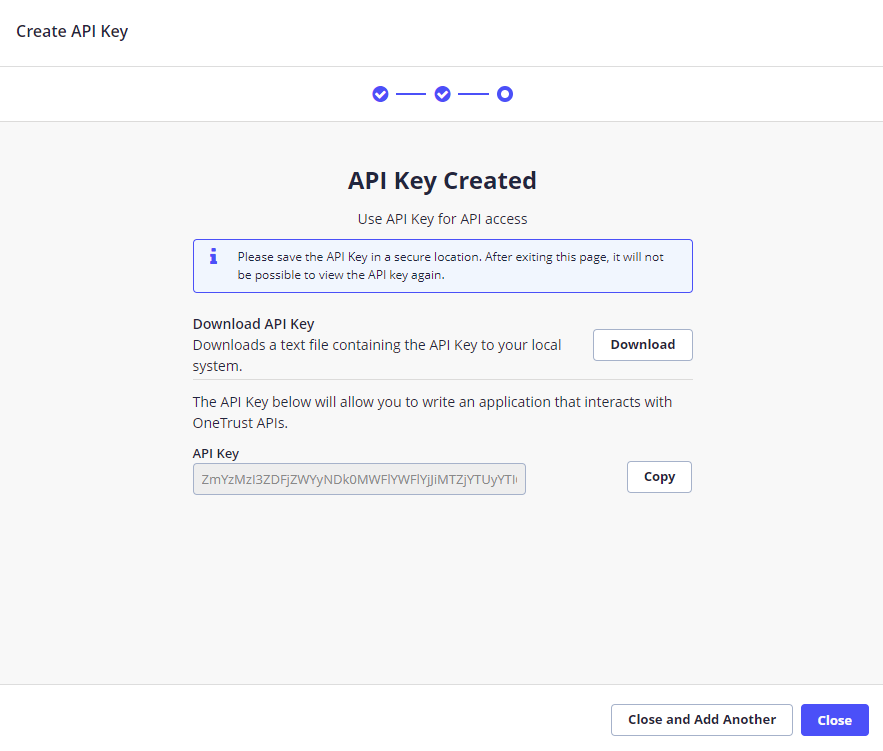Click the Download API Key label
Viewport: 883px width, 751px height.
click(x=254, y=323)
